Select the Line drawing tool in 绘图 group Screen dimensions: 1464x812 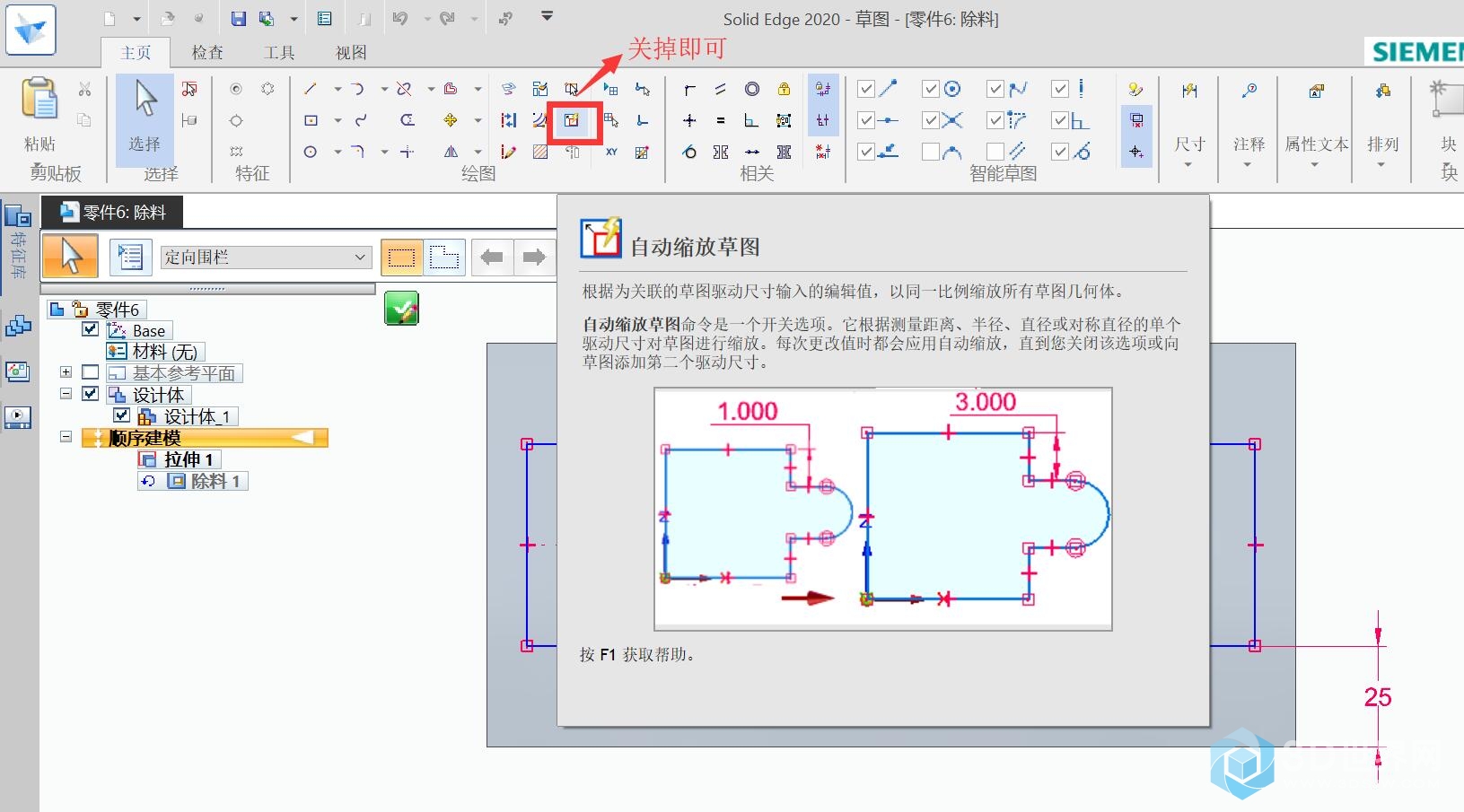pos(311,89)
